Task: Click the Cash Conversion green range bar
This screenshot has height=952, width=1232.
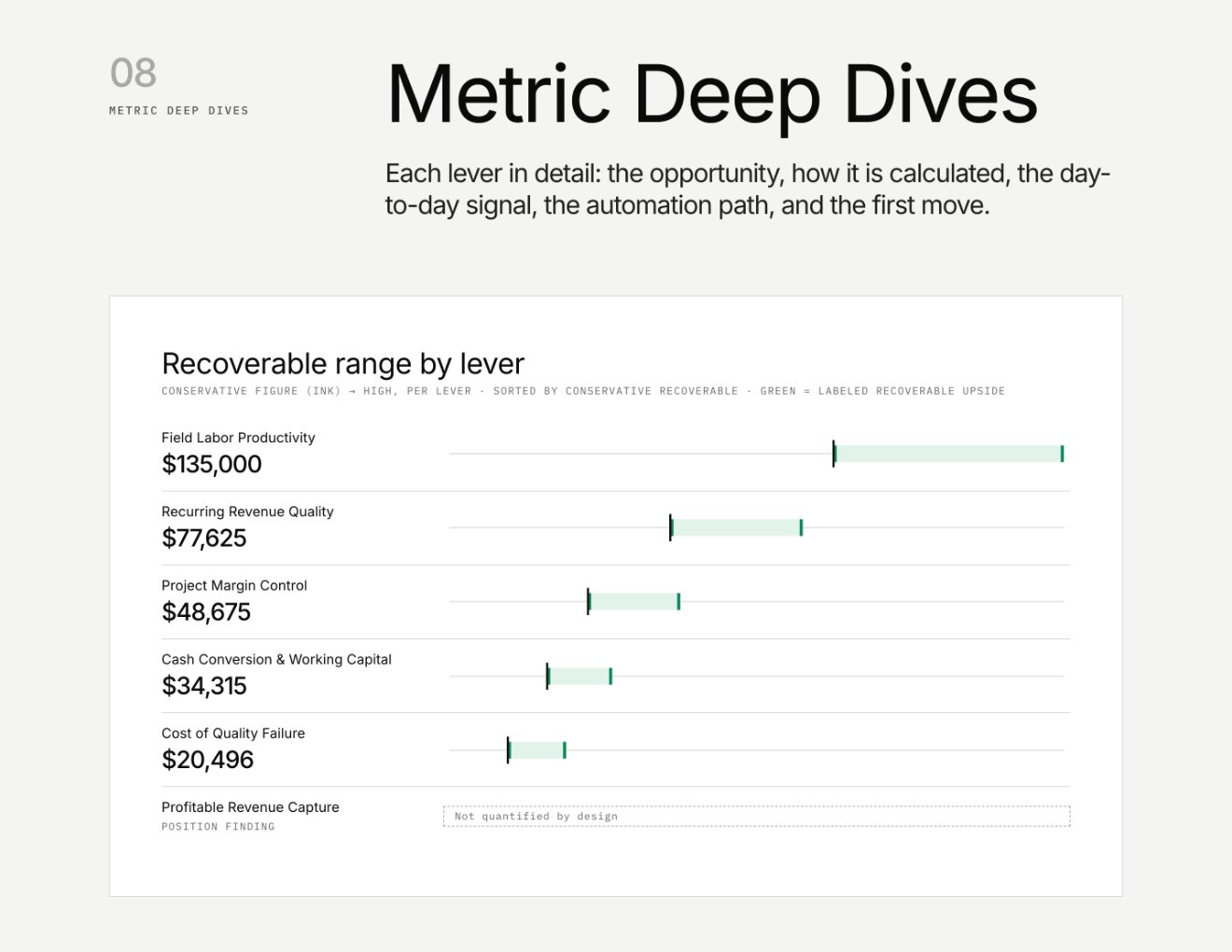Action: tap(580, 676)
